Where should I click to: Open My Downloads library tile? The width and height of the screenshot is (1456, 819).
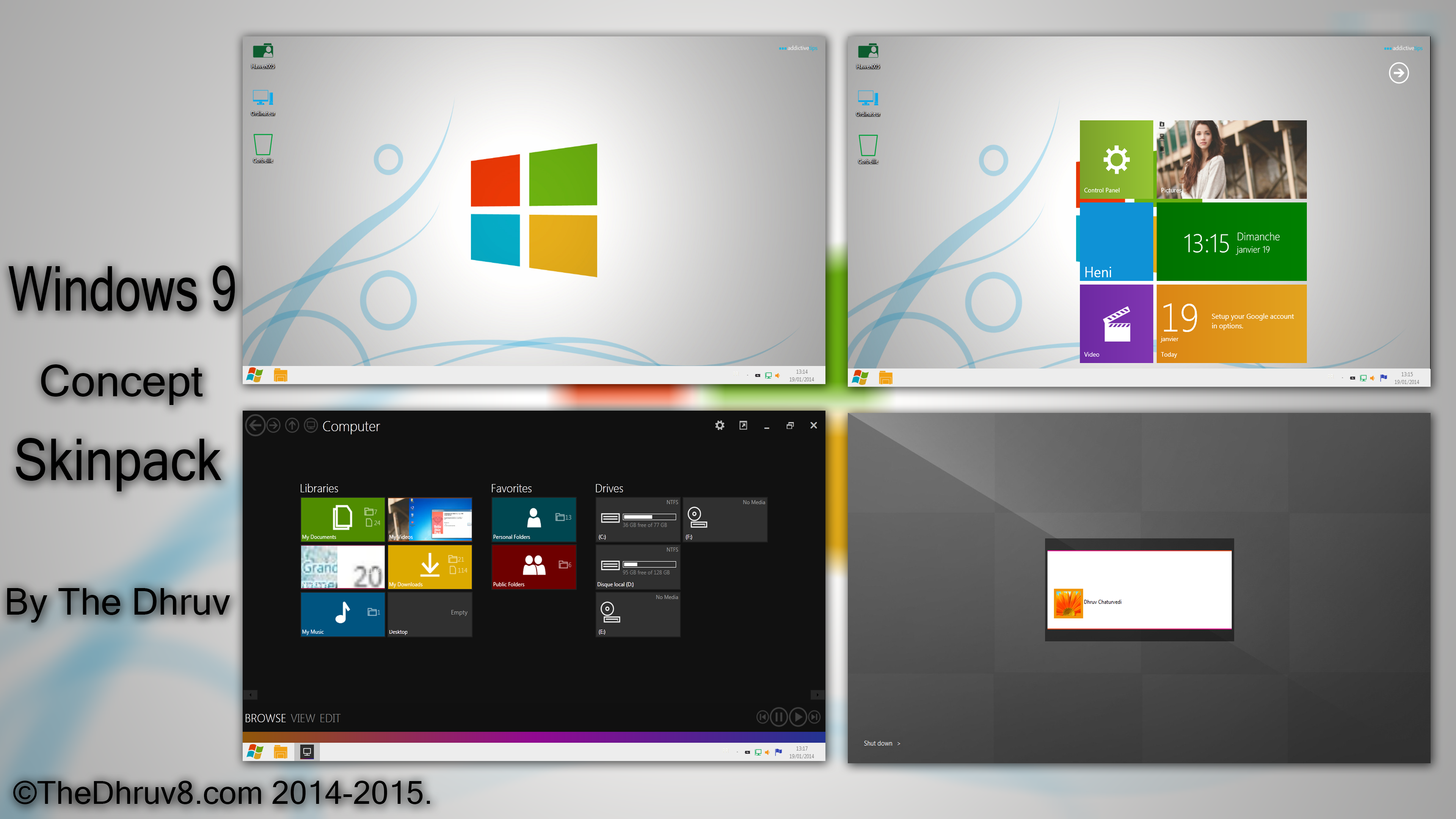tap(430, 567)
